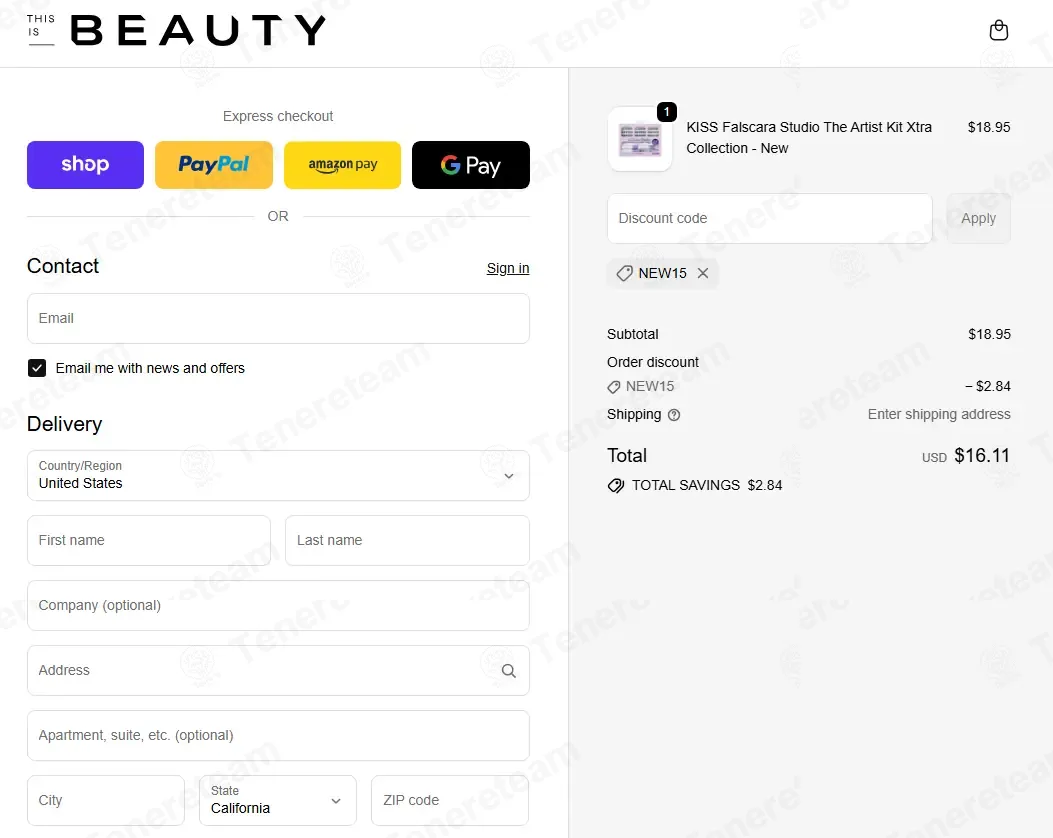Image resolution: width=1053 pixels, height=838 pixels.
Task: Click the Contact section heading
Action: (63, 266)
